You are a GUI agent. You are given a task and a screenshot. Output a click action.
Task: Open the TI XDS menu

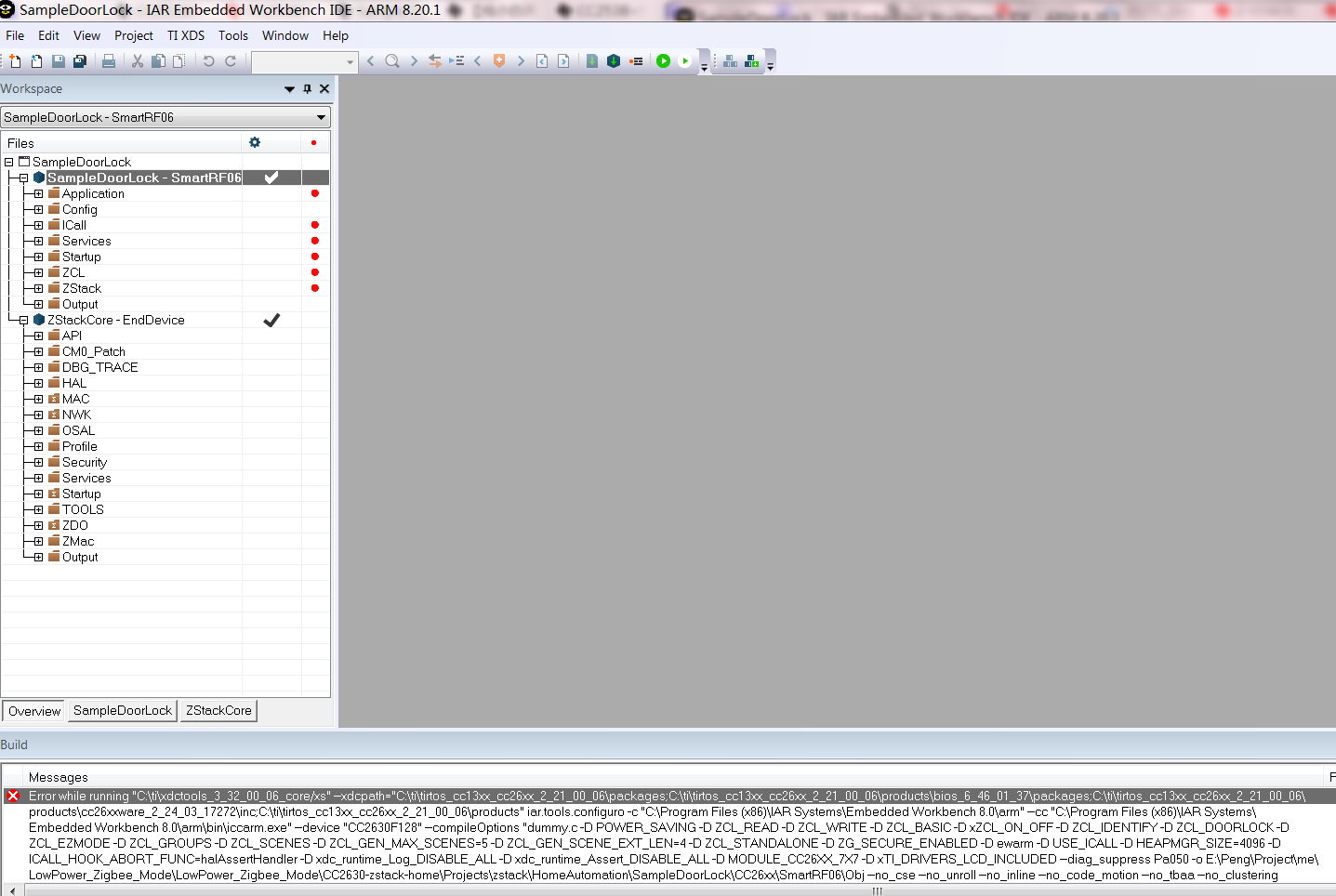[x=186, y=35]
